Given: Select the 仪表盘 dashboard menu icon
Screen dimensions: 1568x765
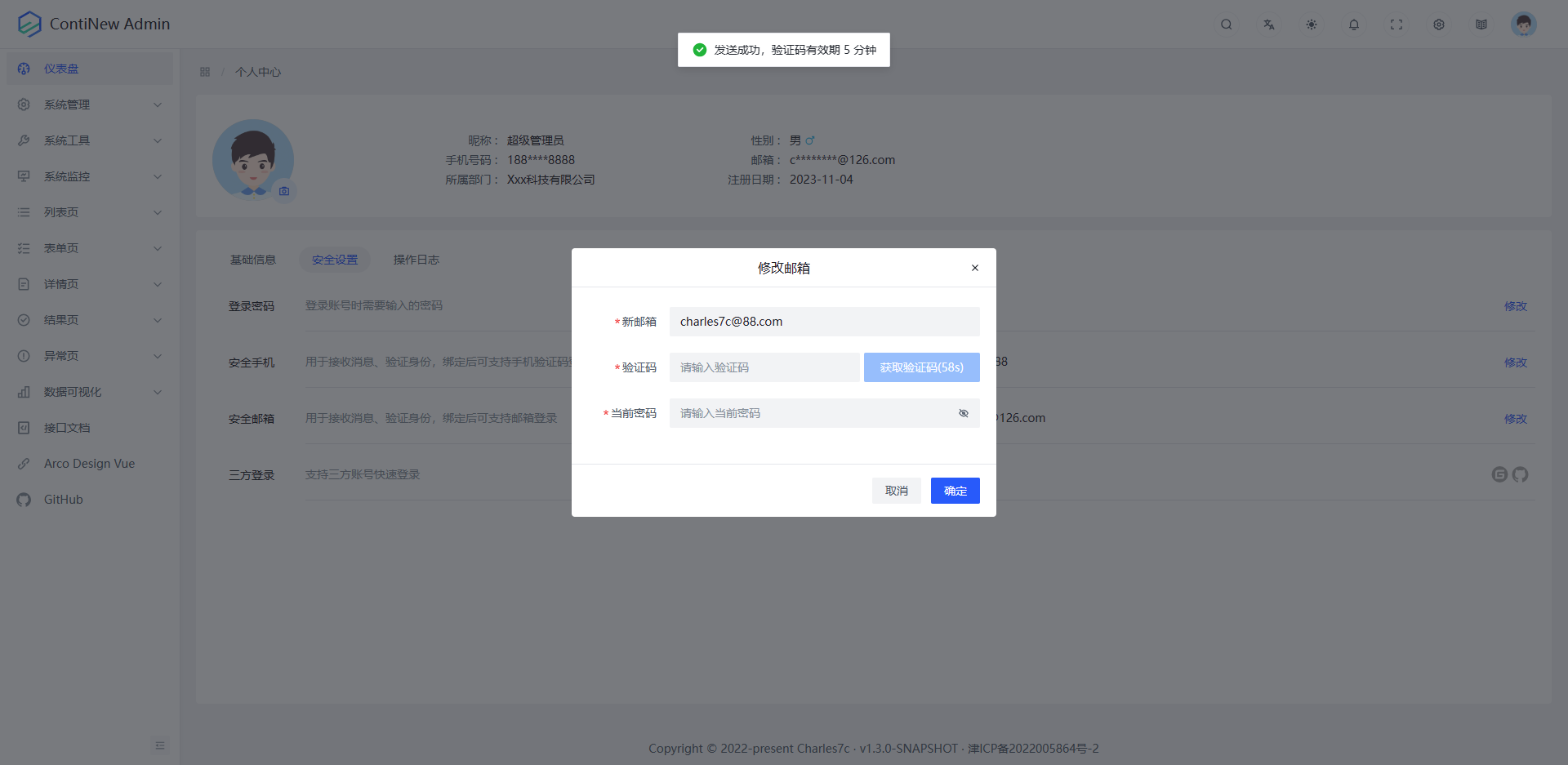Looking at the screenshot, I should pos(23,68).
